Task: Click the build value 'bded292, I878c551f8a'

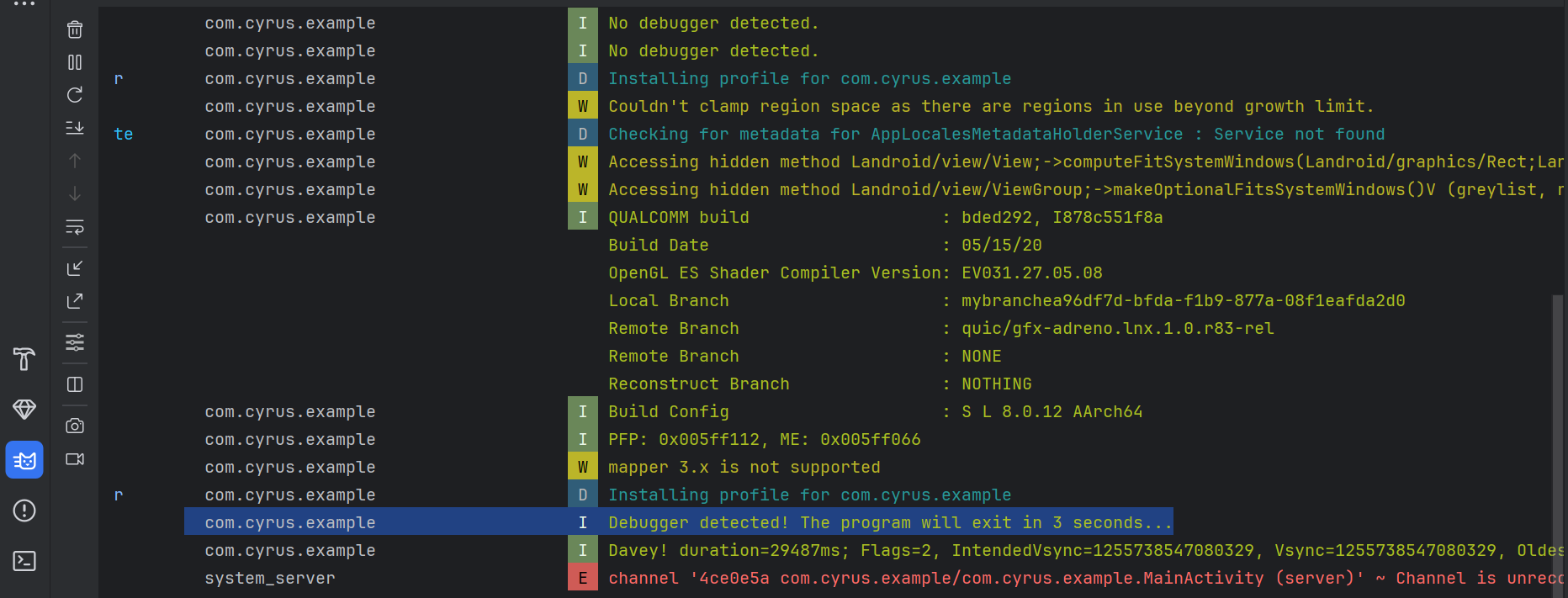Action: coord(1062,217)
